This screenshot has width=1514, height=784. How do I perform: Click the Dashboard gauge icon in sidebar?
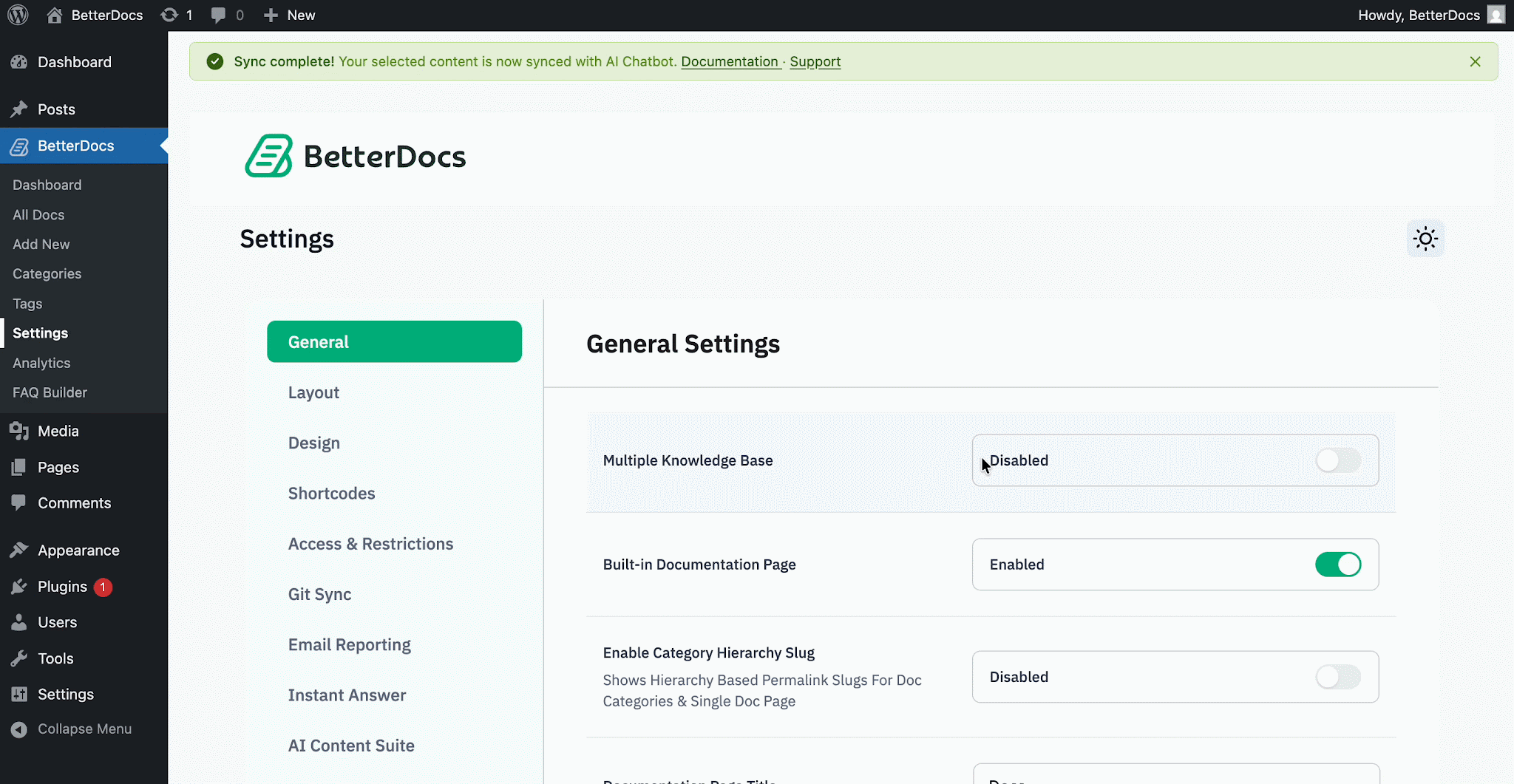click(19, 62)
